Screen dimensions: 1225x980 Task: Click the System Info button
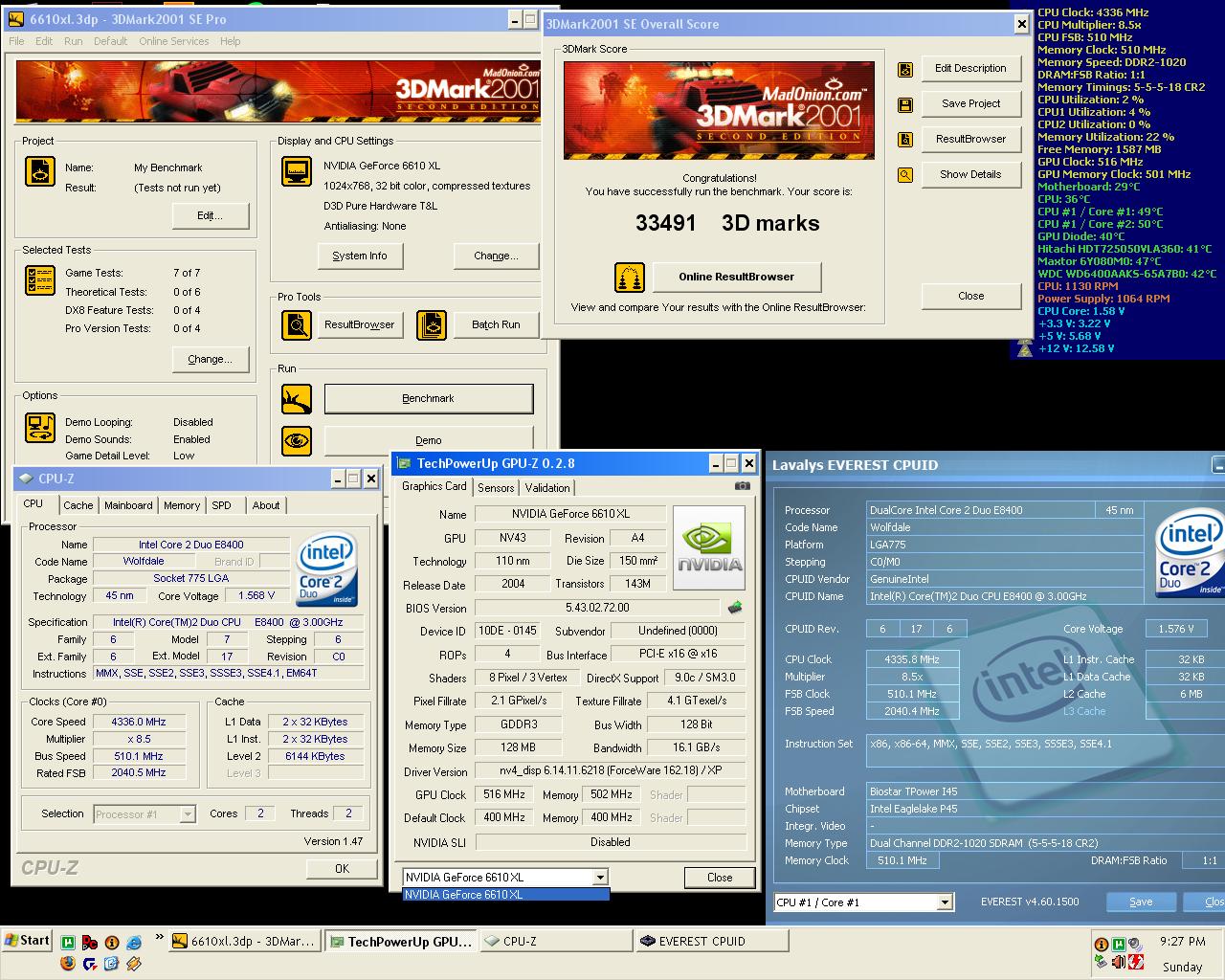click(x=360, y=256)
